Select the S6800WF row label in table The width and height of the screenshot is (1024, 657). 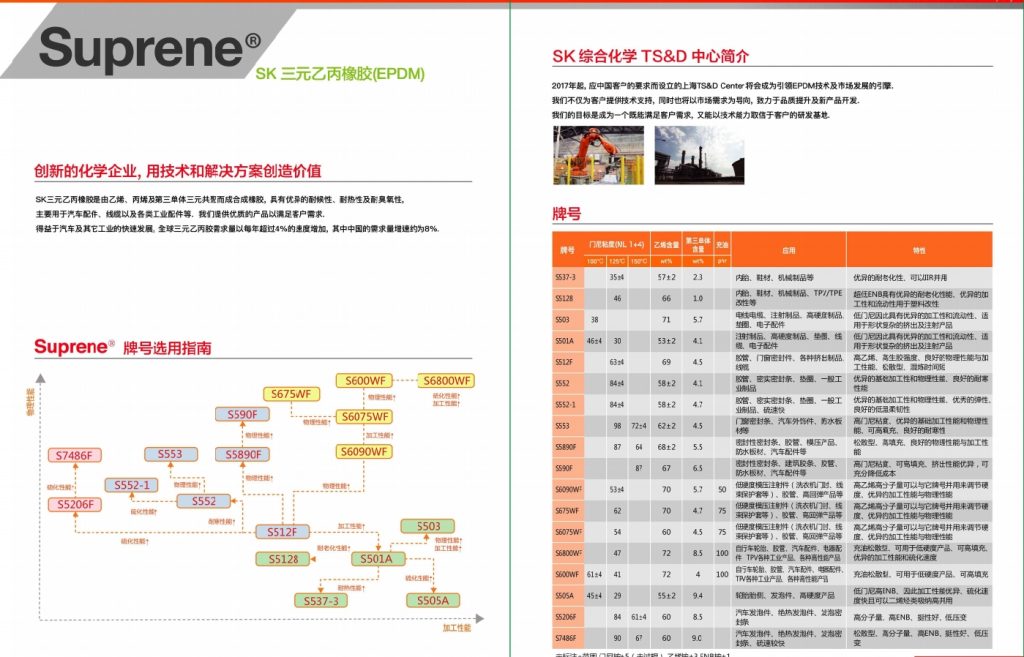[568, 553]
